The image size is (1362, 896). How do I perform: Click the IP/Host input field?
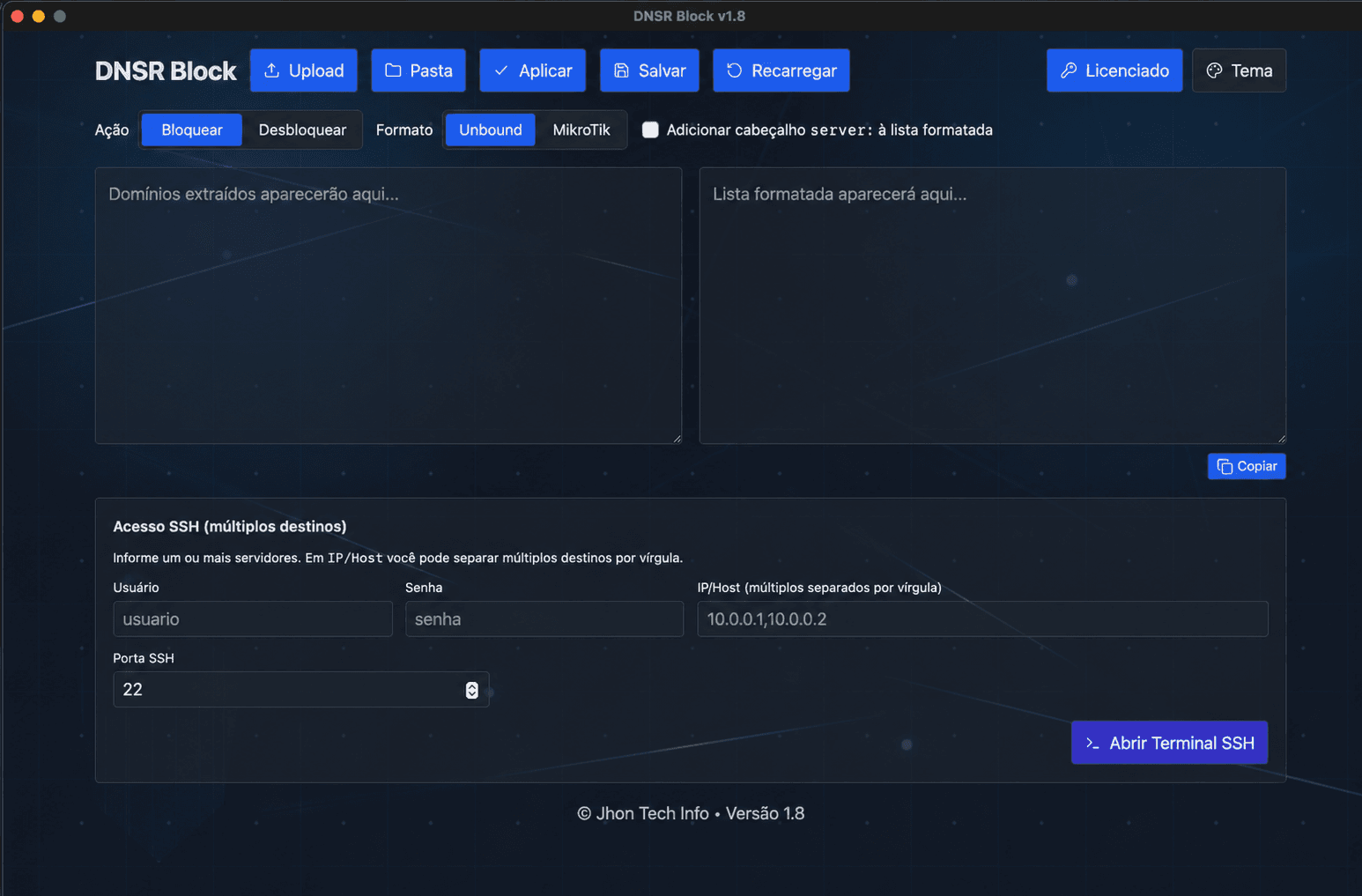point(982,618)
